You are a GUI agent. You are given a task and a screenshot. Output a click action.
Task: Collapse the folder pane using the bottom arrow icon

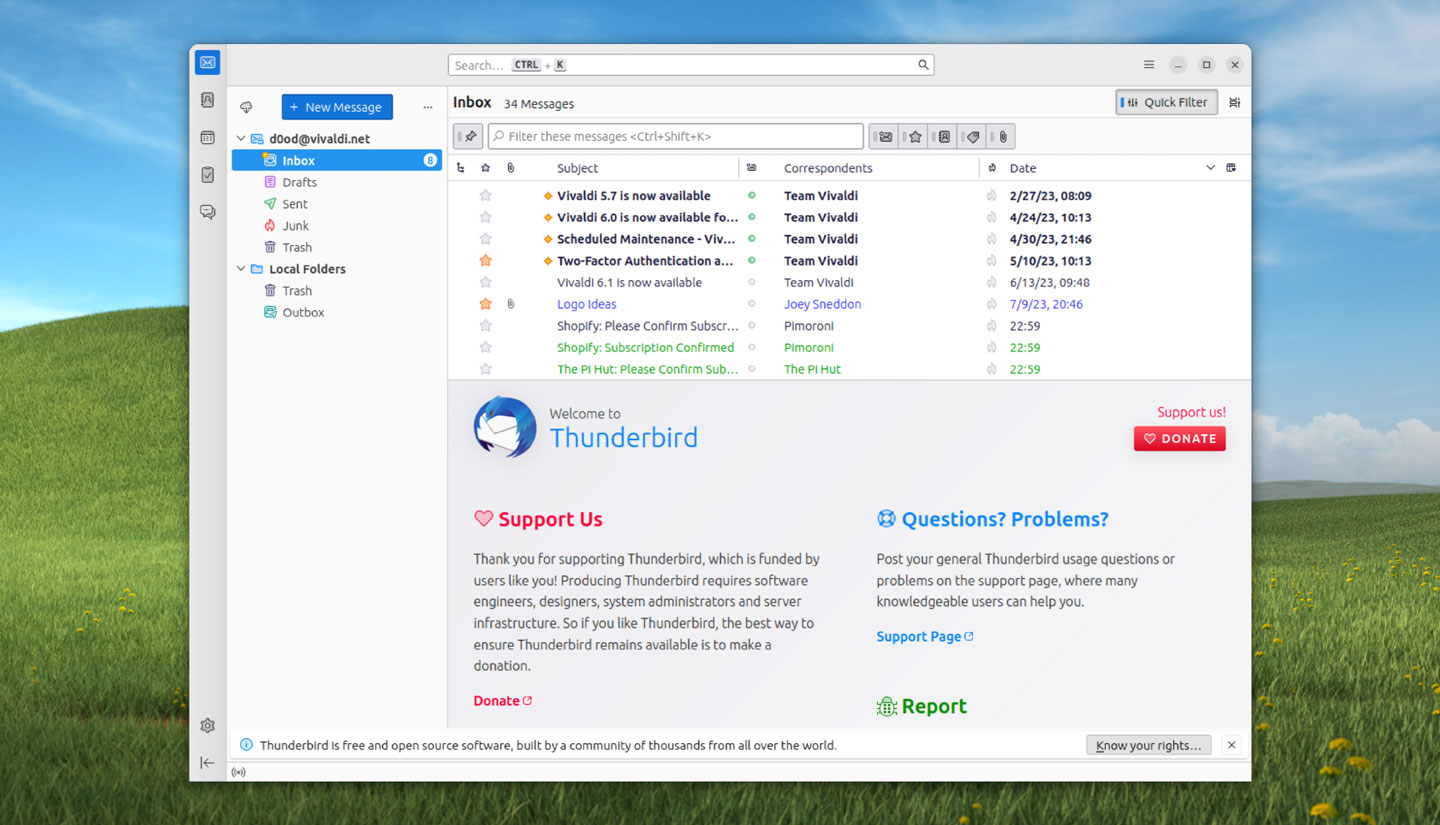pos(207,762)
